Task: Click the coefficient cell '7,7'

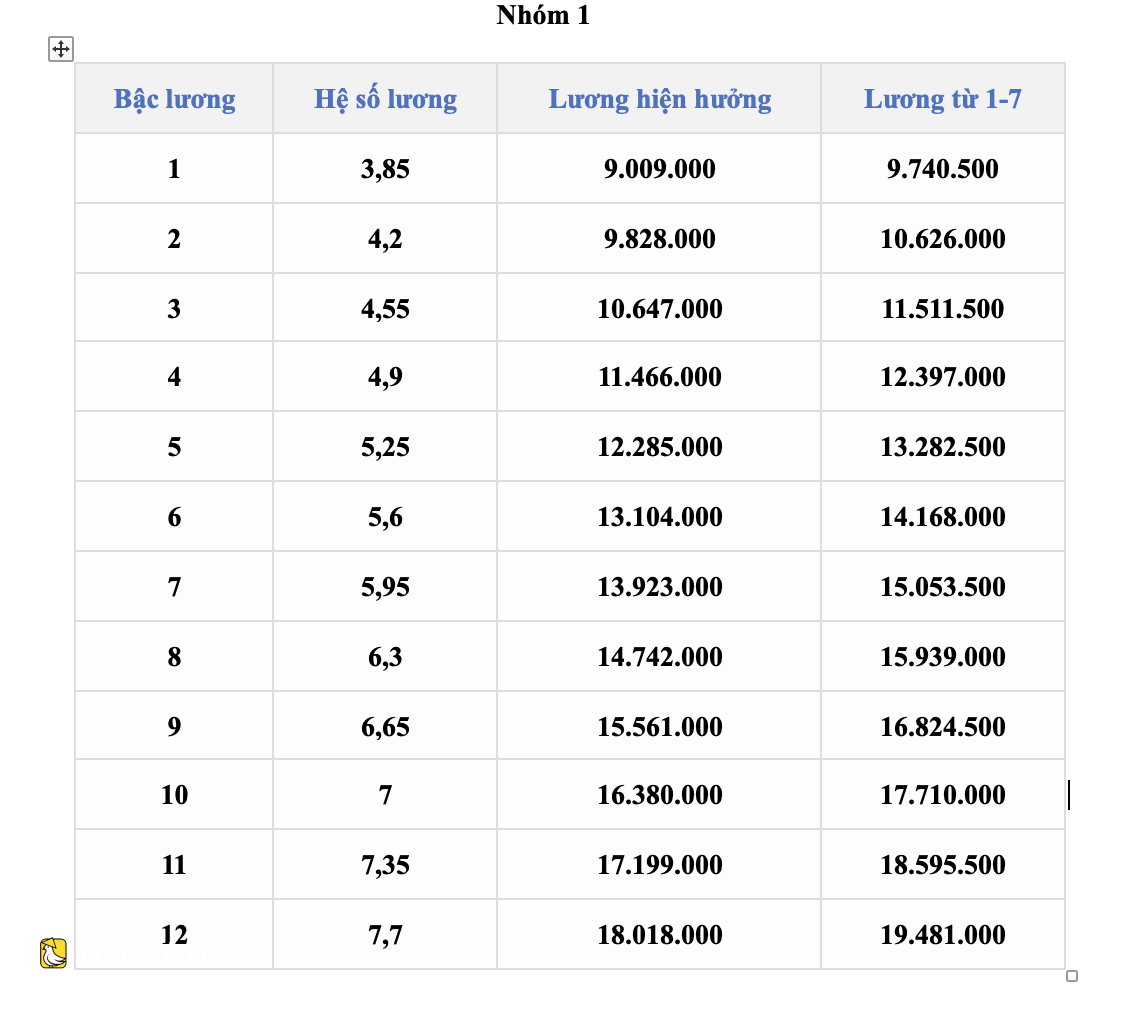Action: (385, 935)
